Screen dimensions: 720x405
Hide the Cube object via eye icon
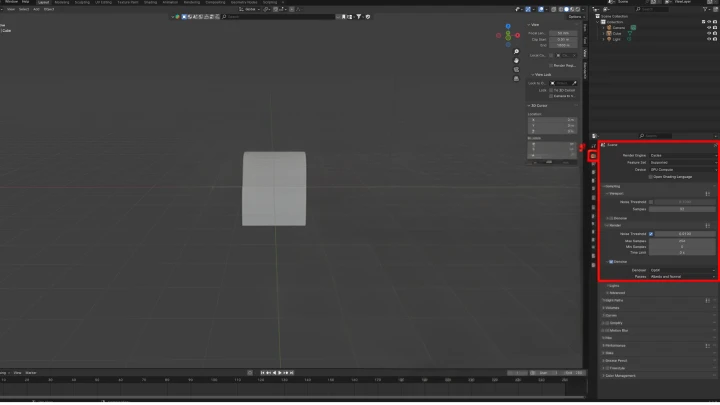709,34
